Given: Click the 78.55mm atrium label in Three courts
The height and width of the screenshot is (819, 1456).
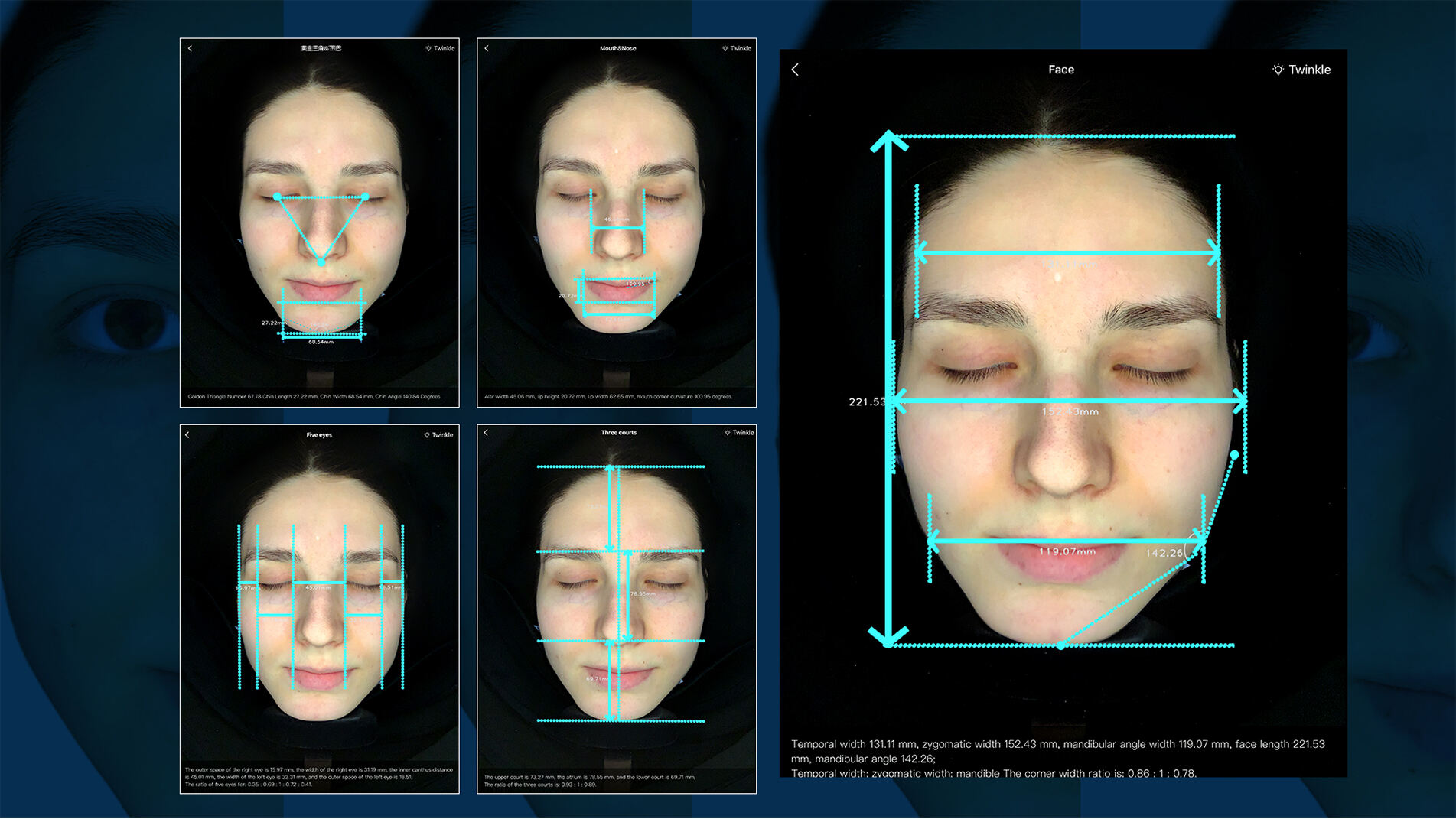Looking at the screenshot, I should pyautogui.click(x=643, y=593).
